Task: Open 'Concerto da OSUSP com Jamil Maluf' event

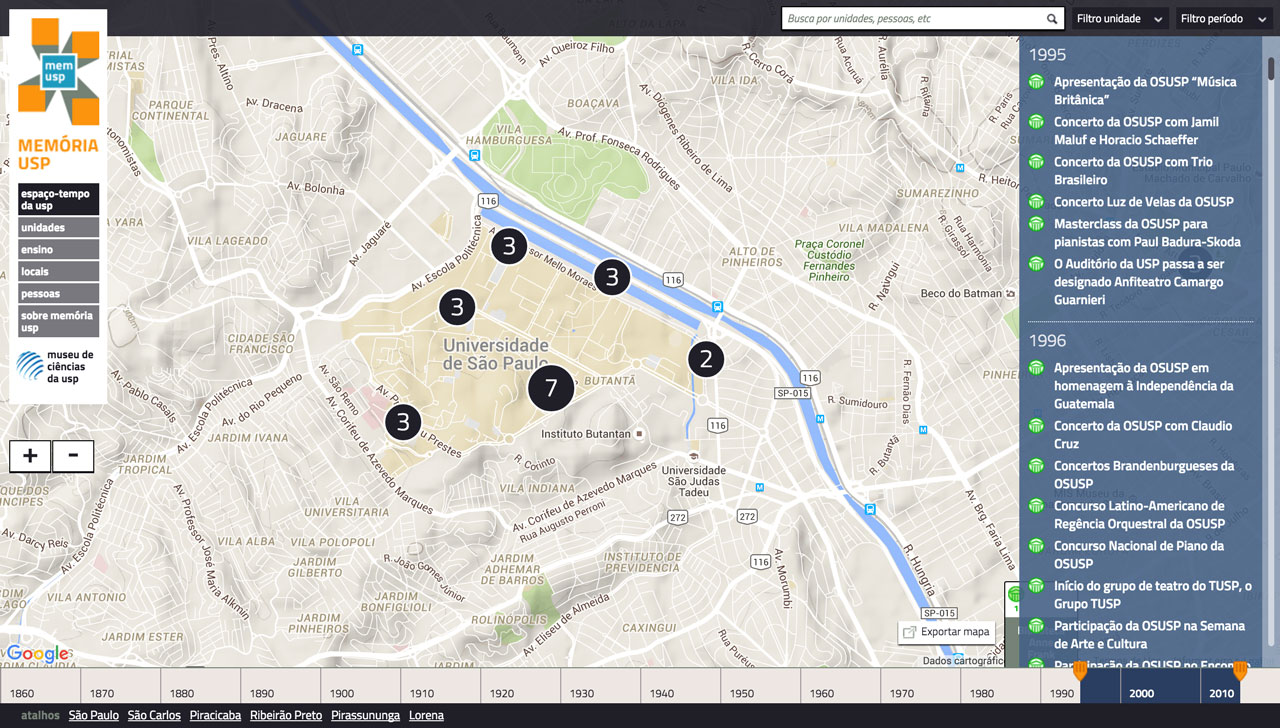Action: [x=1136, y=131]
